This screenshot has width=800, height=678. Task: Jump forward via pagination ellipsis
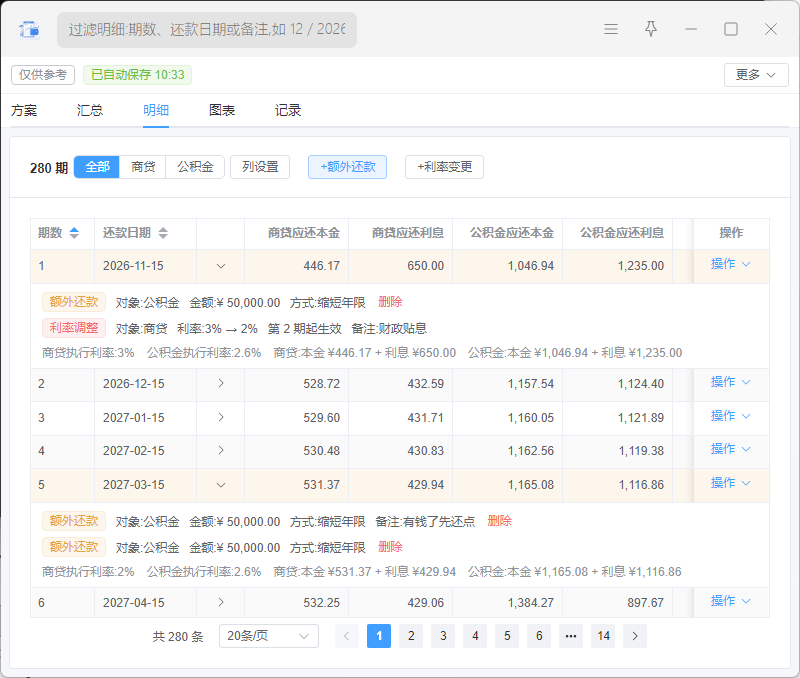point(571,636)
